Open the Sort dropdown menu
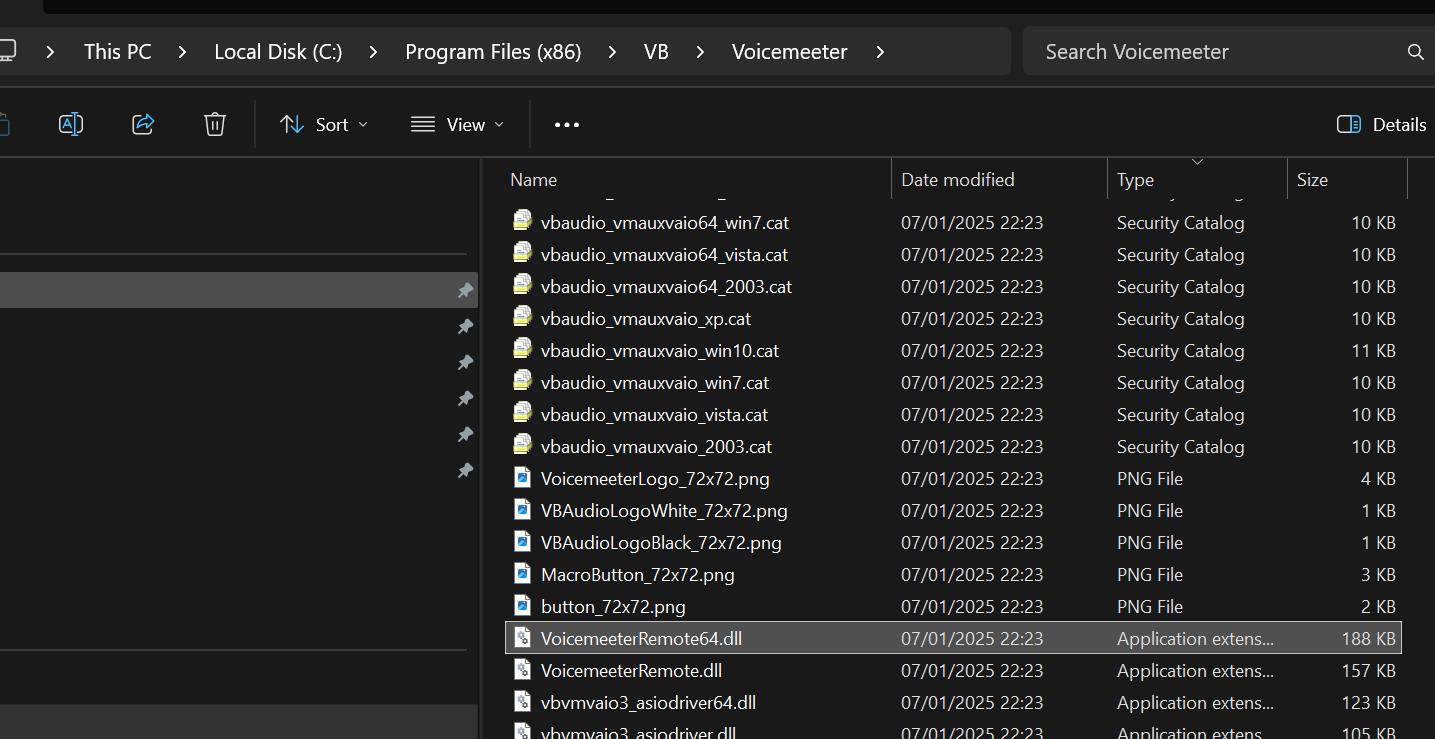The width and height of the screenshot is (1435, 739). pyautogui.click(x=324, y=124)
